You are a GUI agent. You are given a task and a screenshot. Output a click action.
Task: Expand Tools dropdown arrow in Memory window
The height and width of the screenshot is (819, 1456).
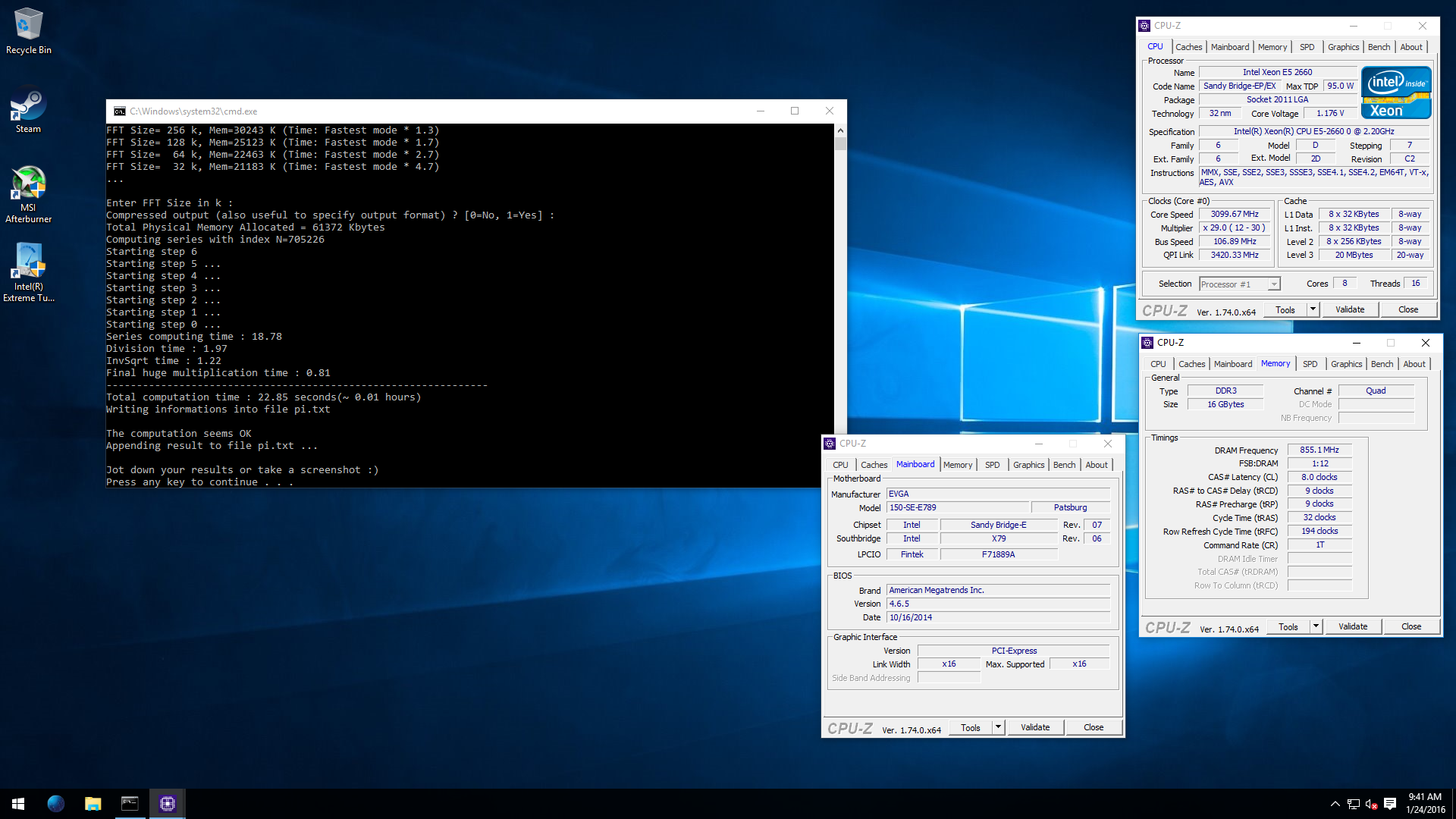point(1316,627)
